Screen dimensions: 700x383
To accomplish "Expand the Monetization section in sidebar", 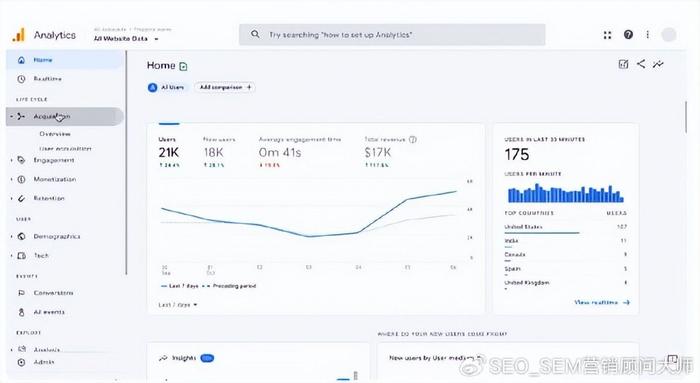I will [54, 179].
